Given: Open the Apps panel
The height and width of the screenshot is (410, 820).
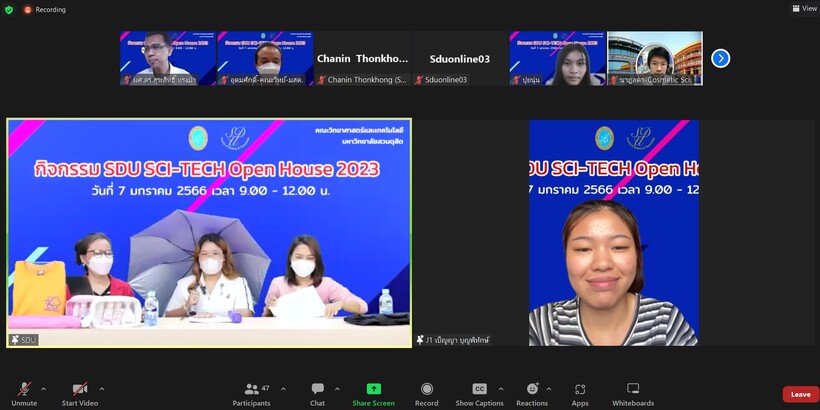Looking at the screenshot, I should click(580, 394).
